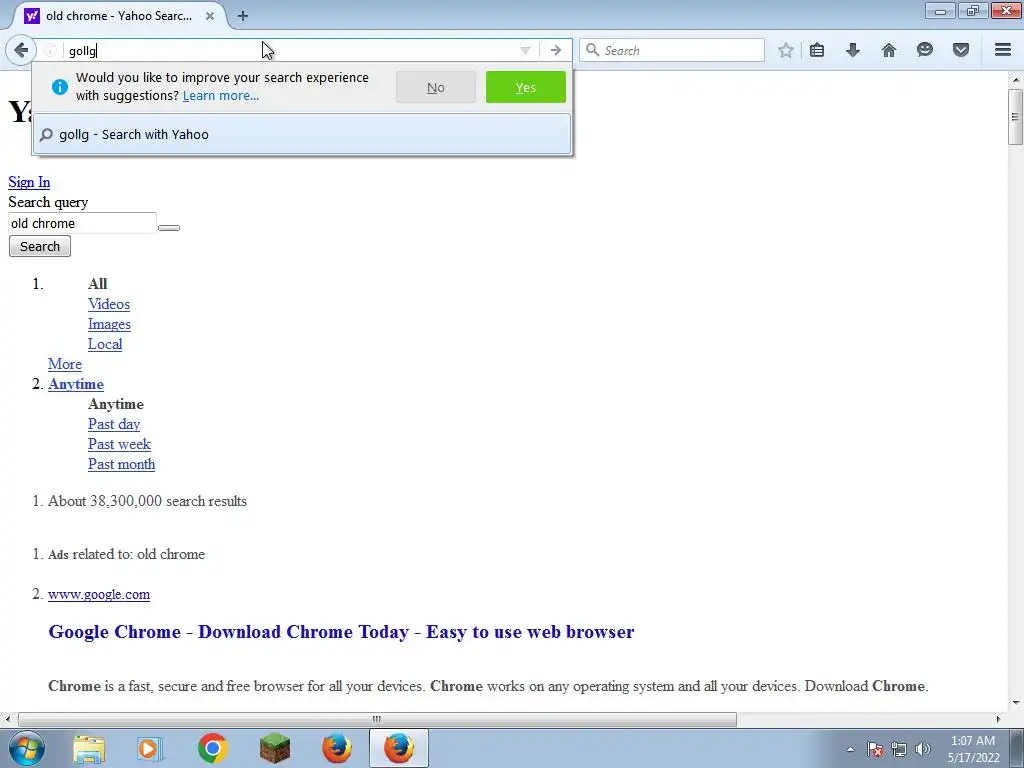
Task: Click the vertical scrollbar down arrow
Action: (x=1016, y=703)
